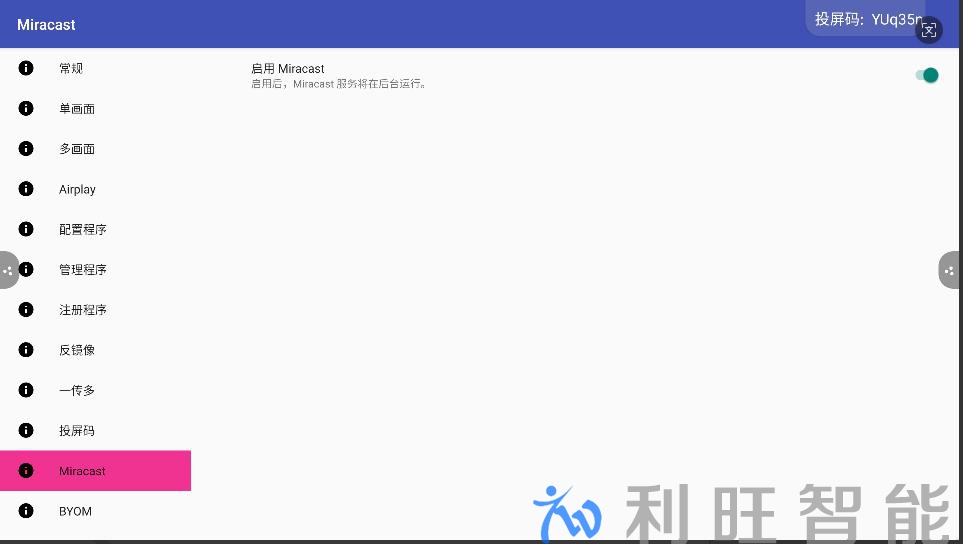Select 多画面 in the sidebar
Viewport: 963px width, 544px height.
pos(95,149)
